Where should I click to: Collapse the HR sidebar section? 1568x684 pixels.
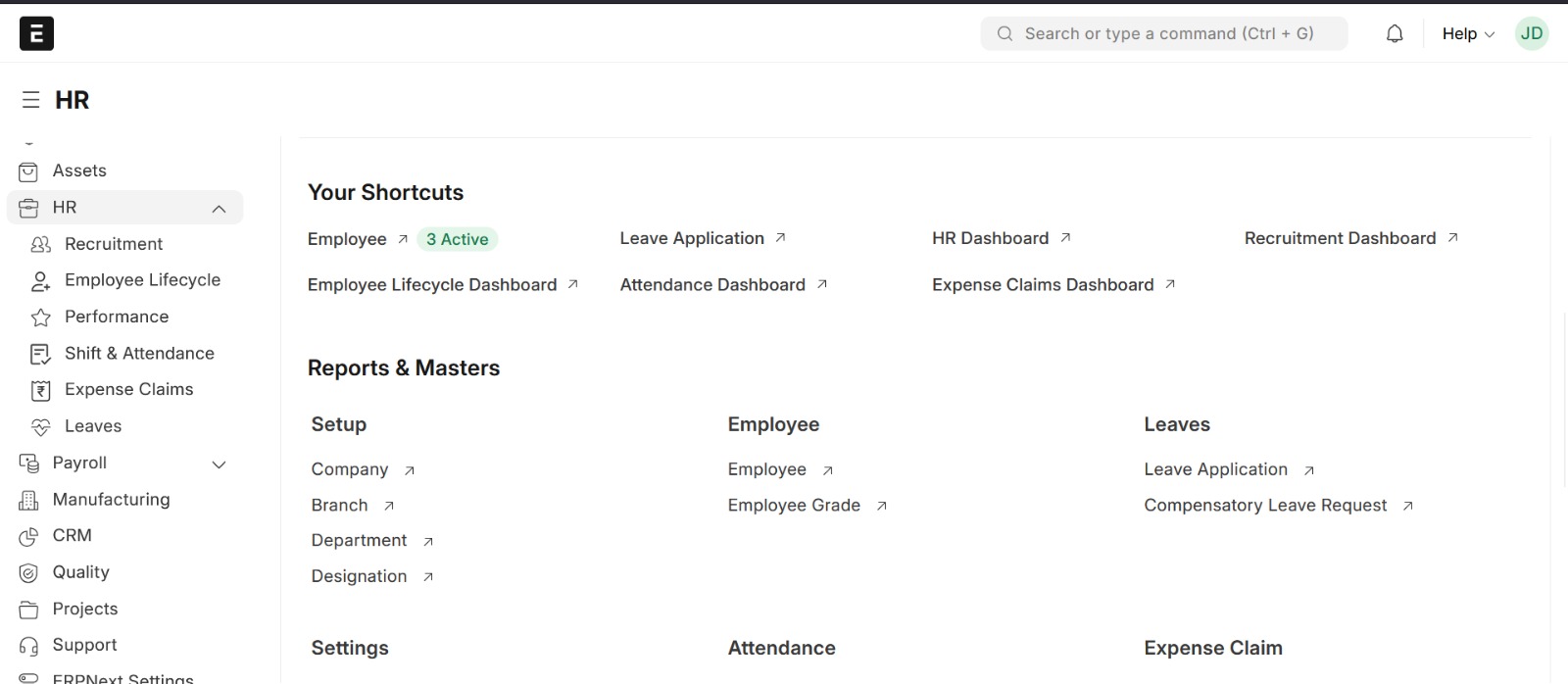pyautogui.click(x=219, y=209)
